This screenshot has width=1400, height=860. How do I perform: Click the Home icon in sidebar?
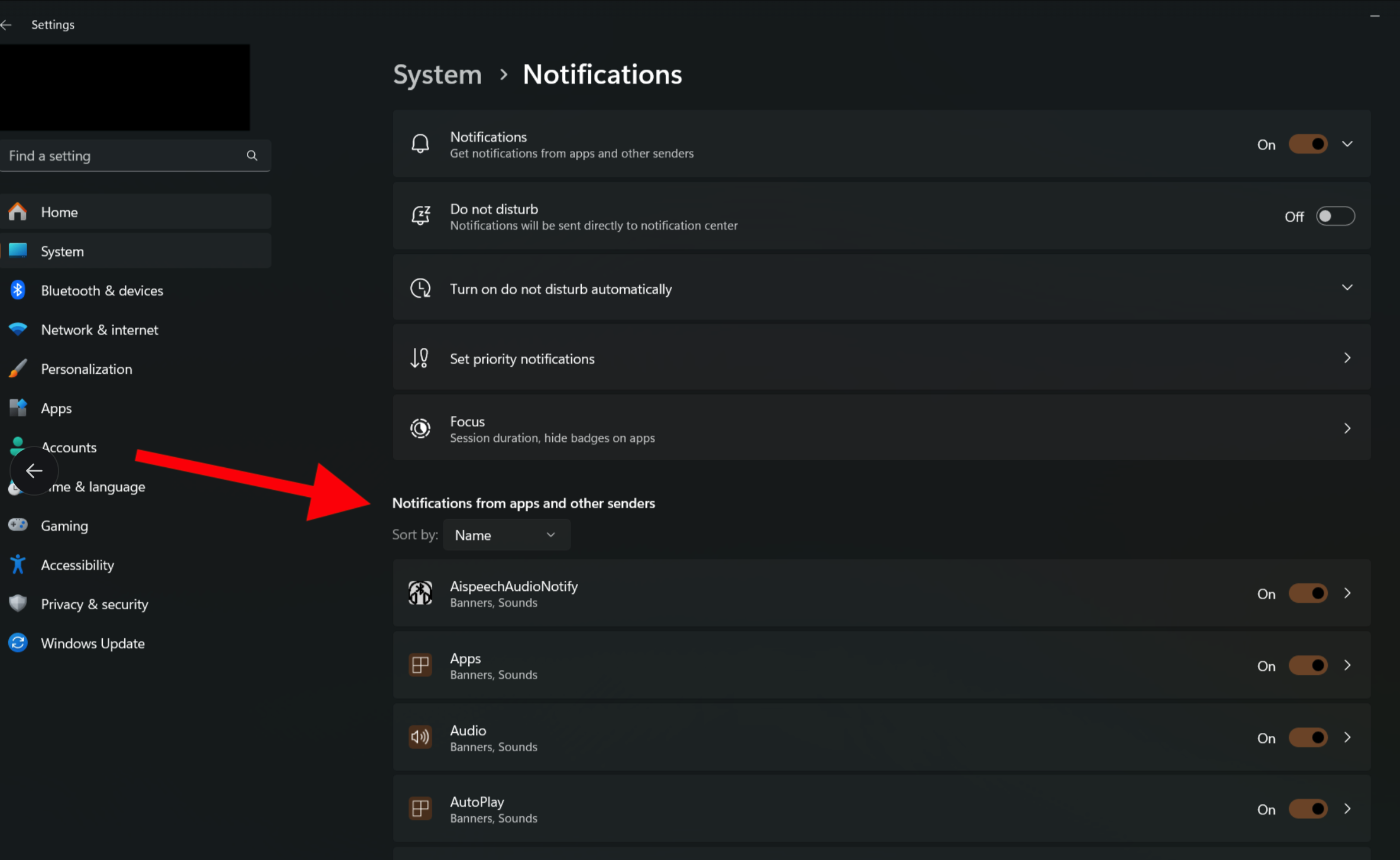(x=18, y=211)
